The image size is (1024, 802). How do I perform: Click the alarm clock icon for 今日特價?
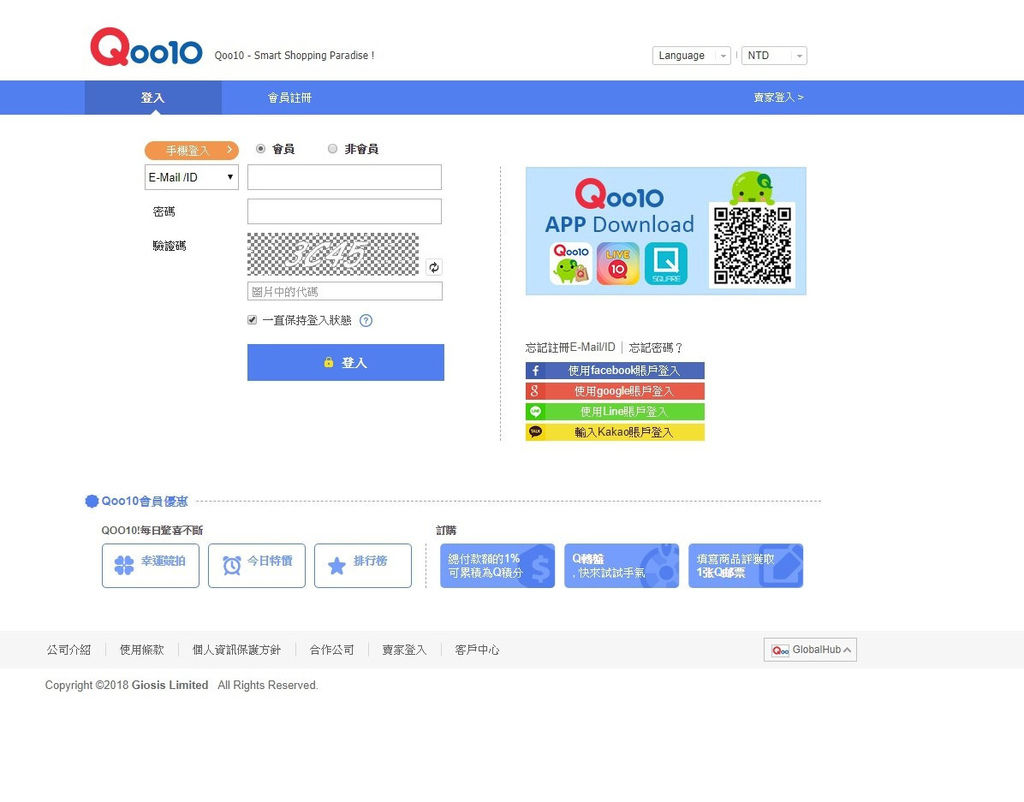pos(232,565)
